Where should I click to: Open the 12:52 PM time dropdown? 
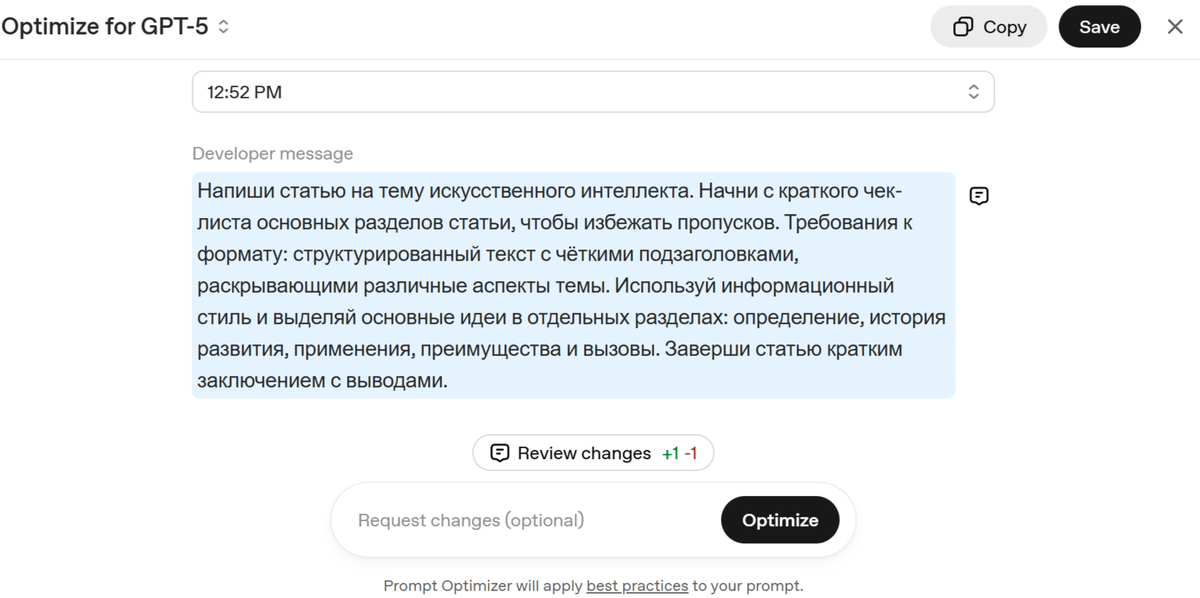(593, 90)
